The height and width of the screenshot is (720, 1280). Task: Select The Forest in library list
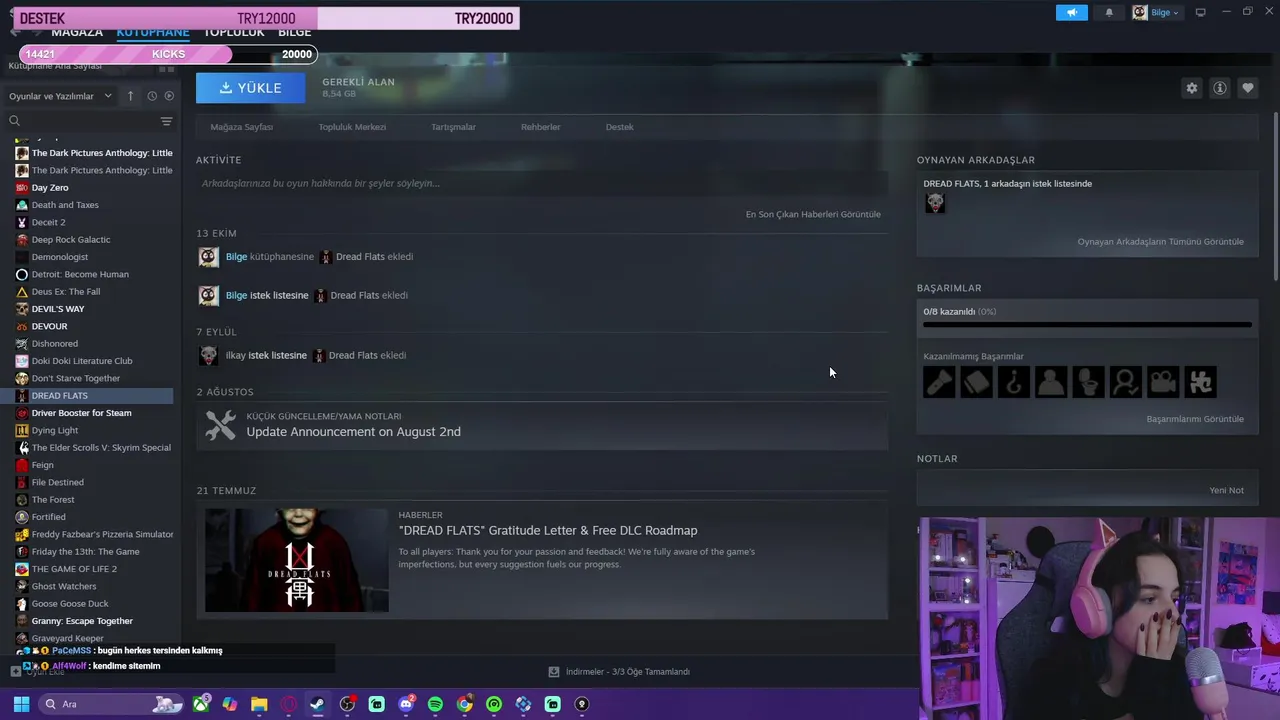coord(53,500)
